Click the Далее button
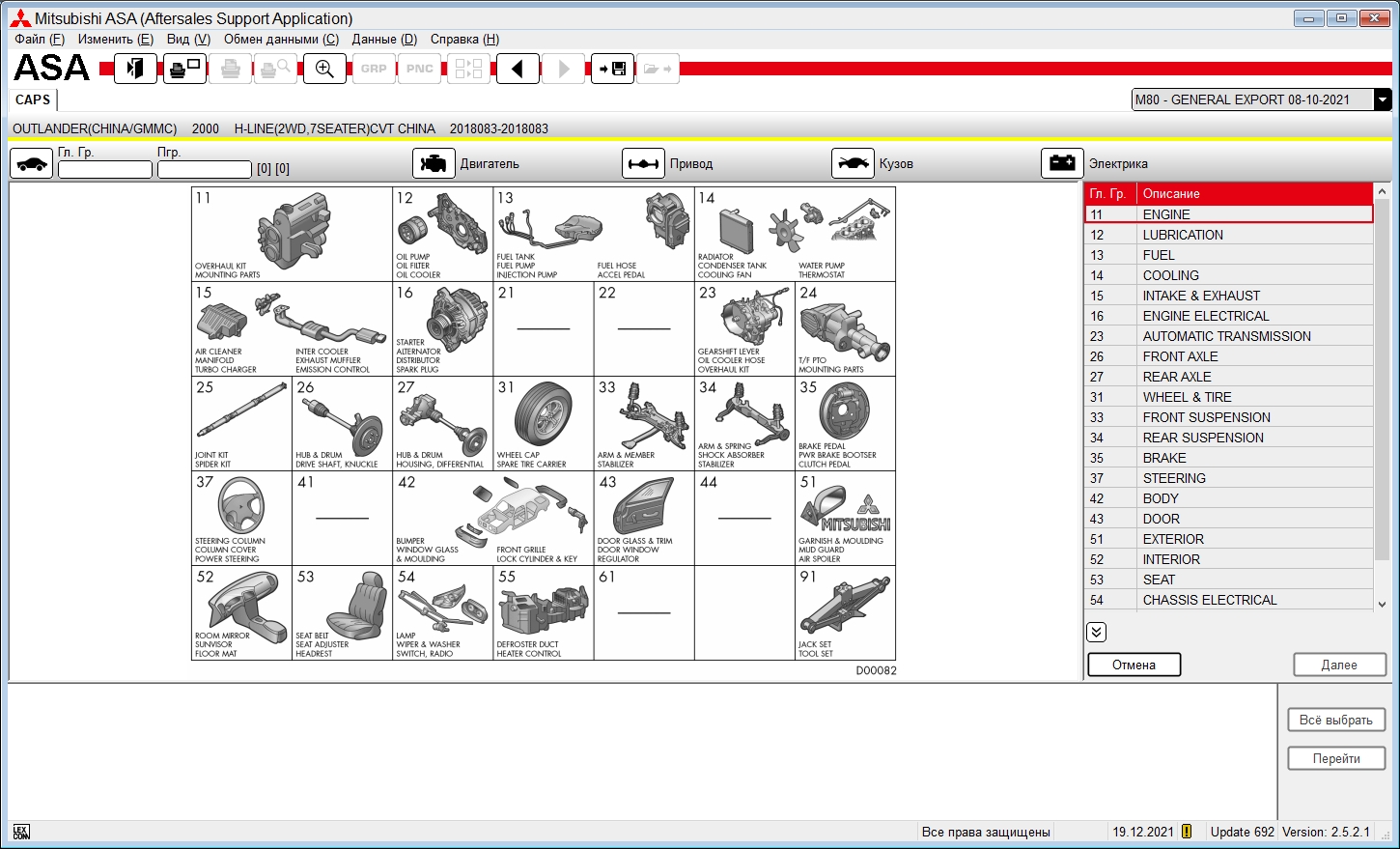Viewport: 1400px width, 849px height. 1339,665
